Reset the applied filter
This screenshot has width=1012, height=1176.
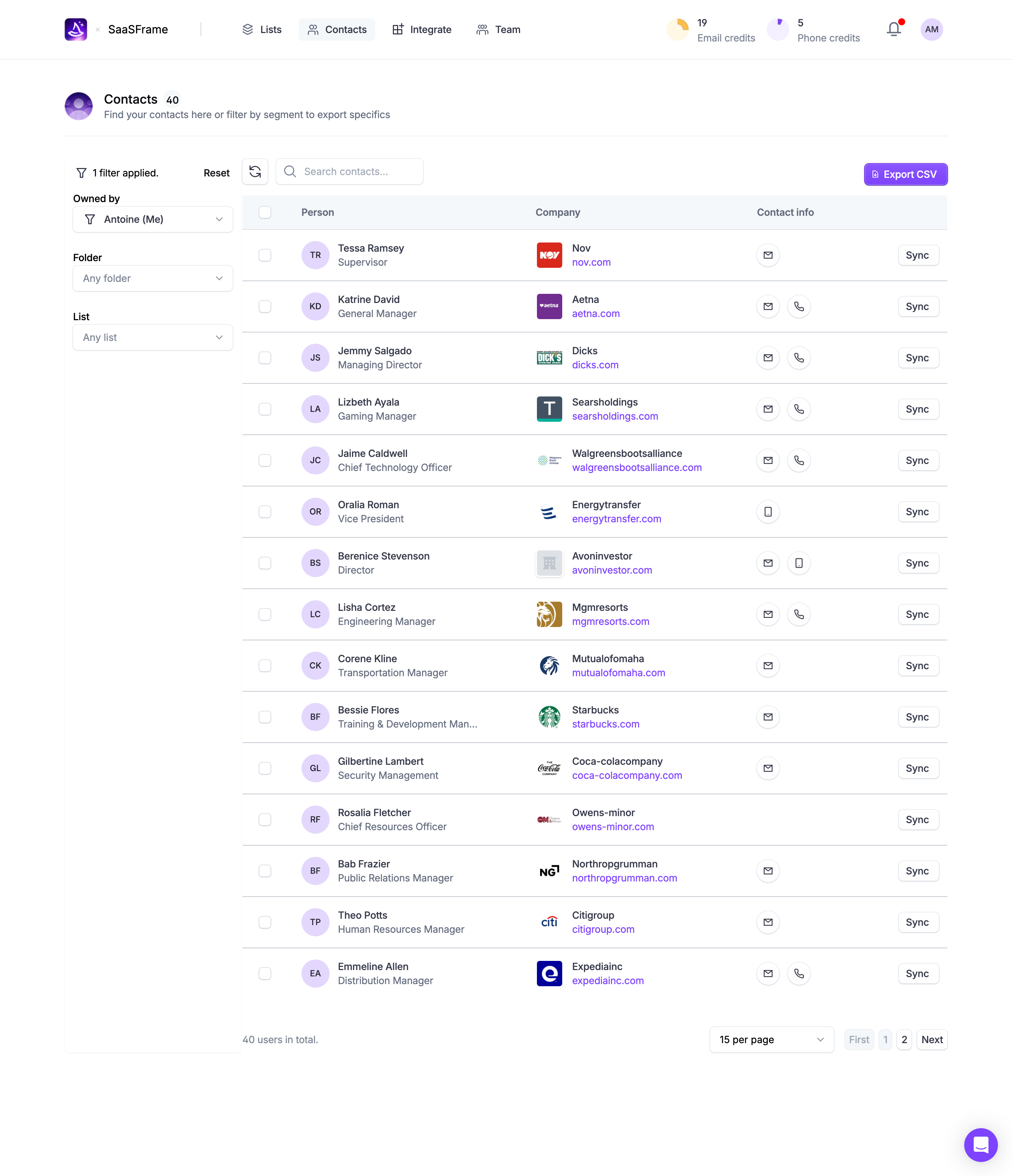[x=216, y=173]
